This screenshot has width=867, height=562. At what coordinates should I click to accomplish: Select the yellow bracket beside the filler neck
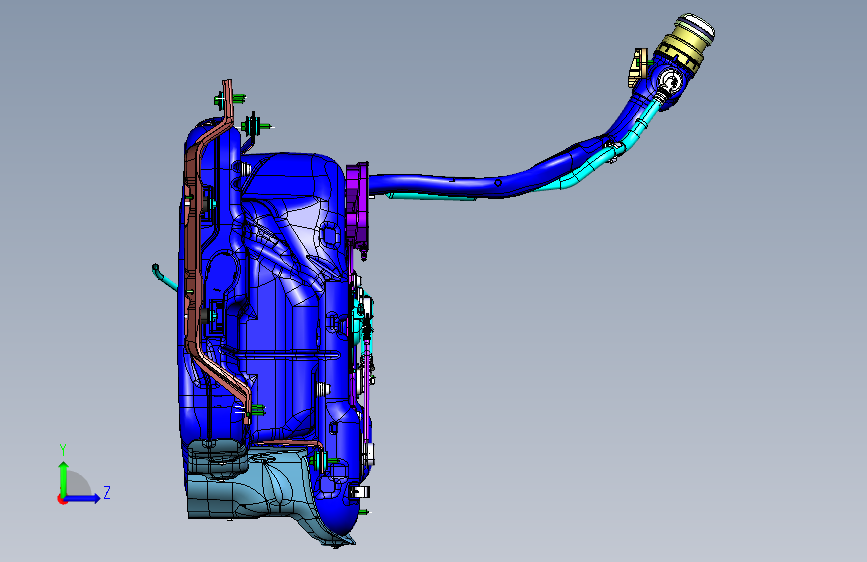(x=638, y=67)
